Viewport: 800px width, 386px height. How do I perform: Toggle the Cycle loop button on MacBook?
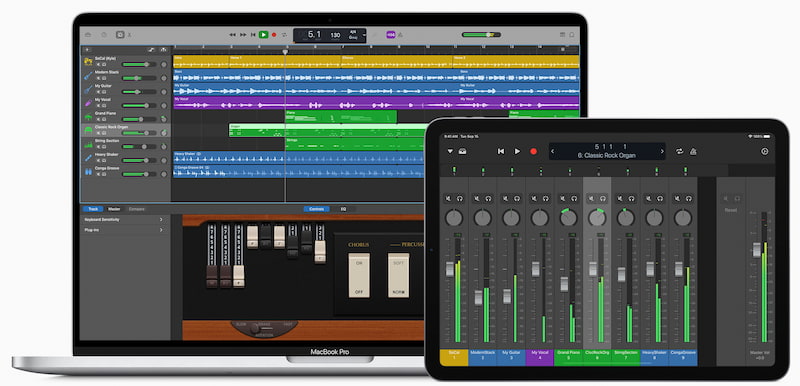[284, 35]
